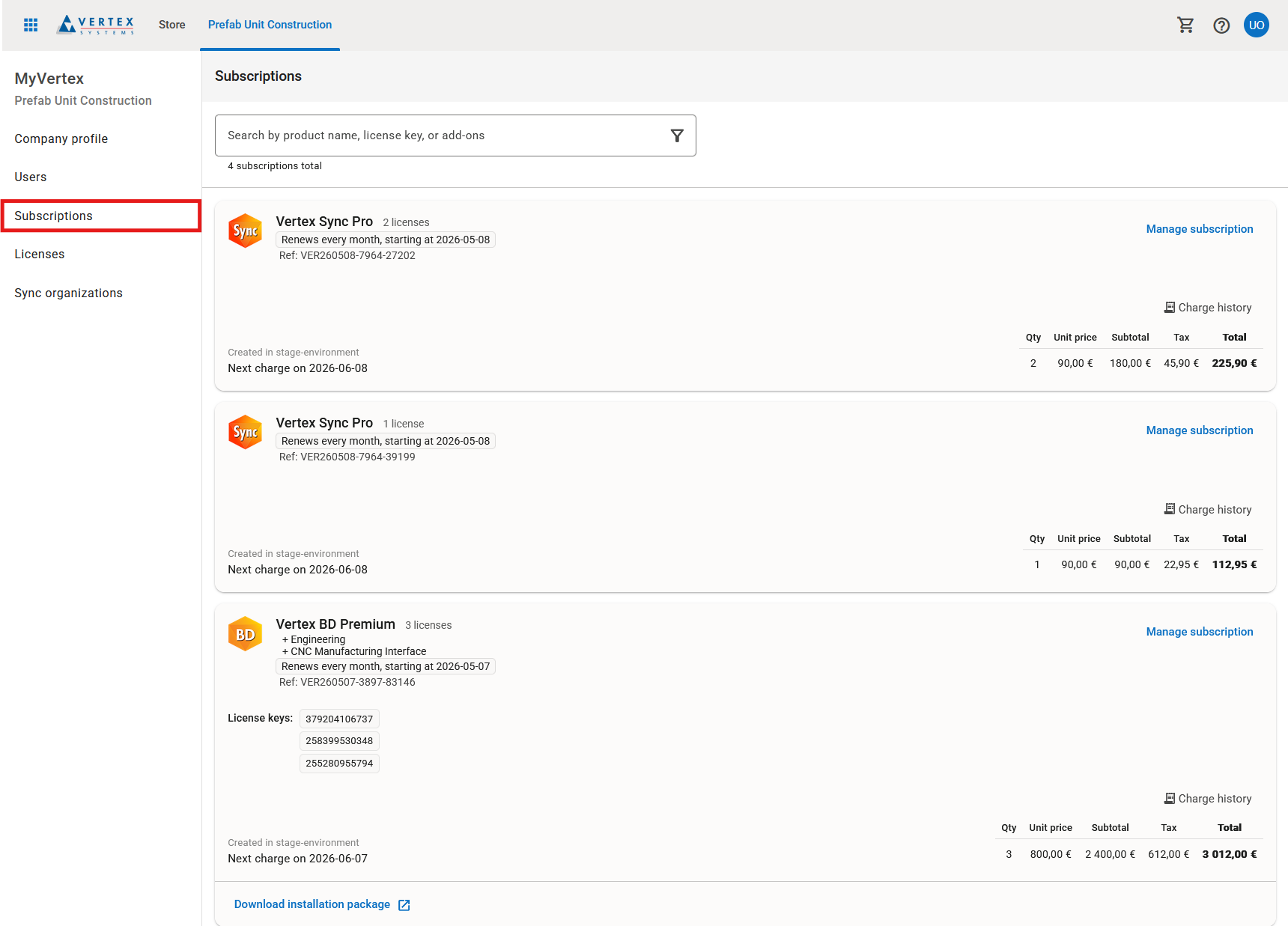Screen dimensions: 1288x926
Task: Manage subscription for Sync Pro 1 license
Action: pyautogui.click(x=1200, y=430)
